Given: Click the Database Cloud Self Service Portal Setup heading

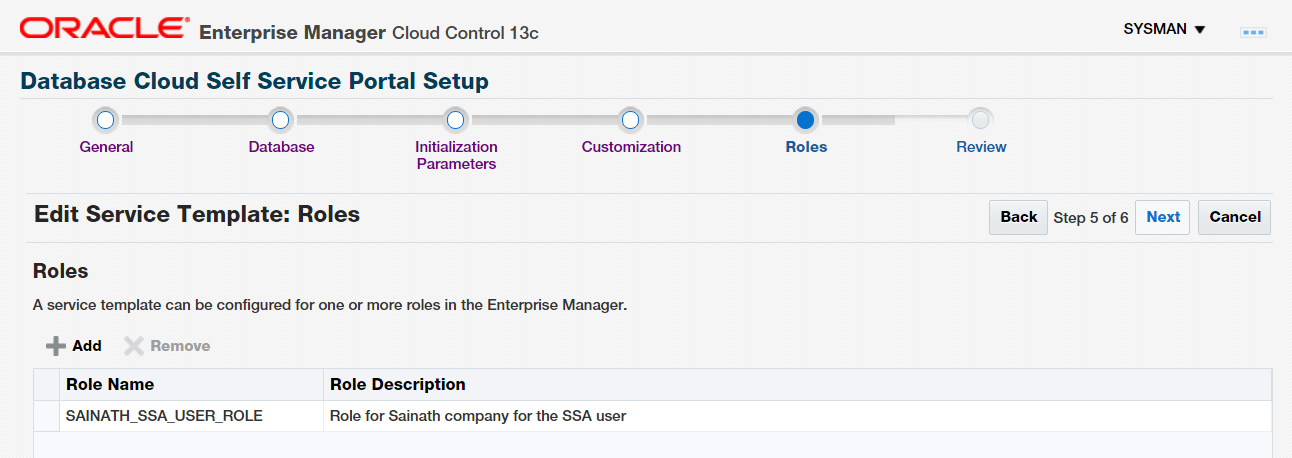Looking at the screenshot, I should (254, 81).
